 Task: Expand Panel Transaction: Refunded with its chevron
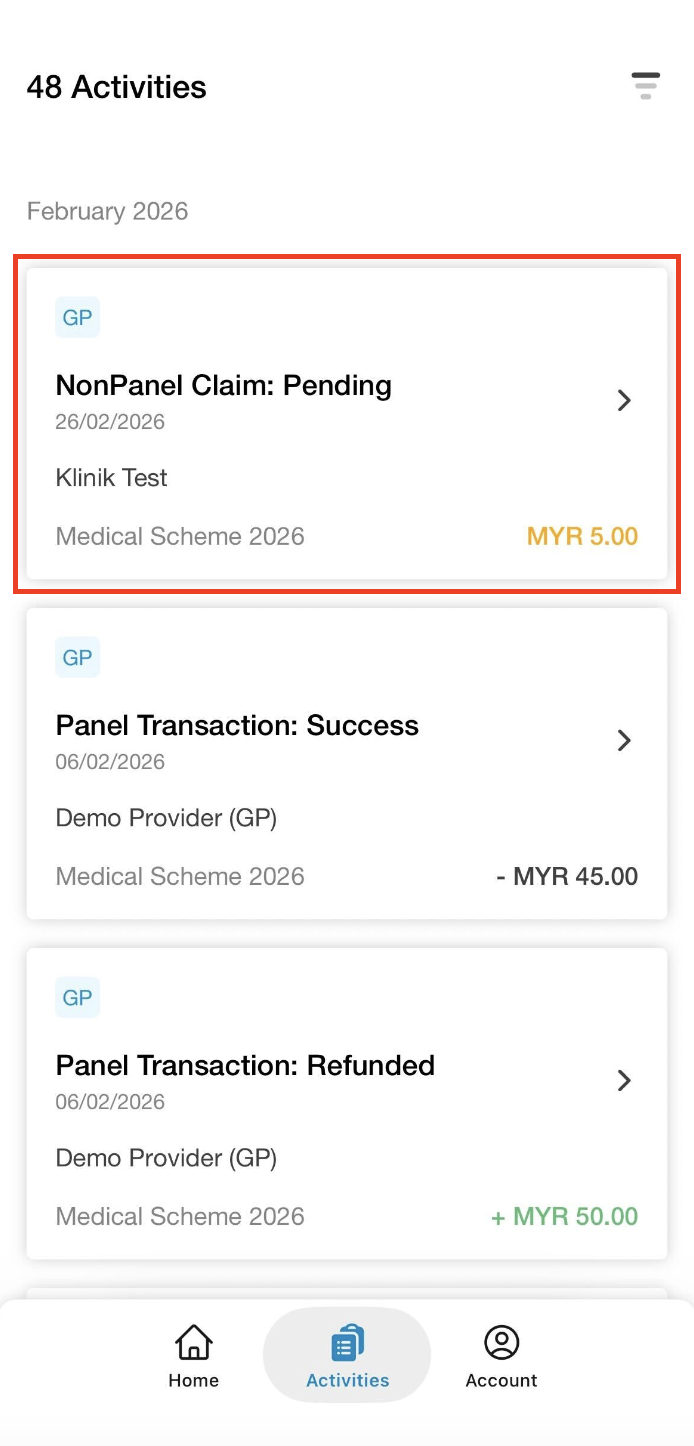click(x=624, y=1080)
